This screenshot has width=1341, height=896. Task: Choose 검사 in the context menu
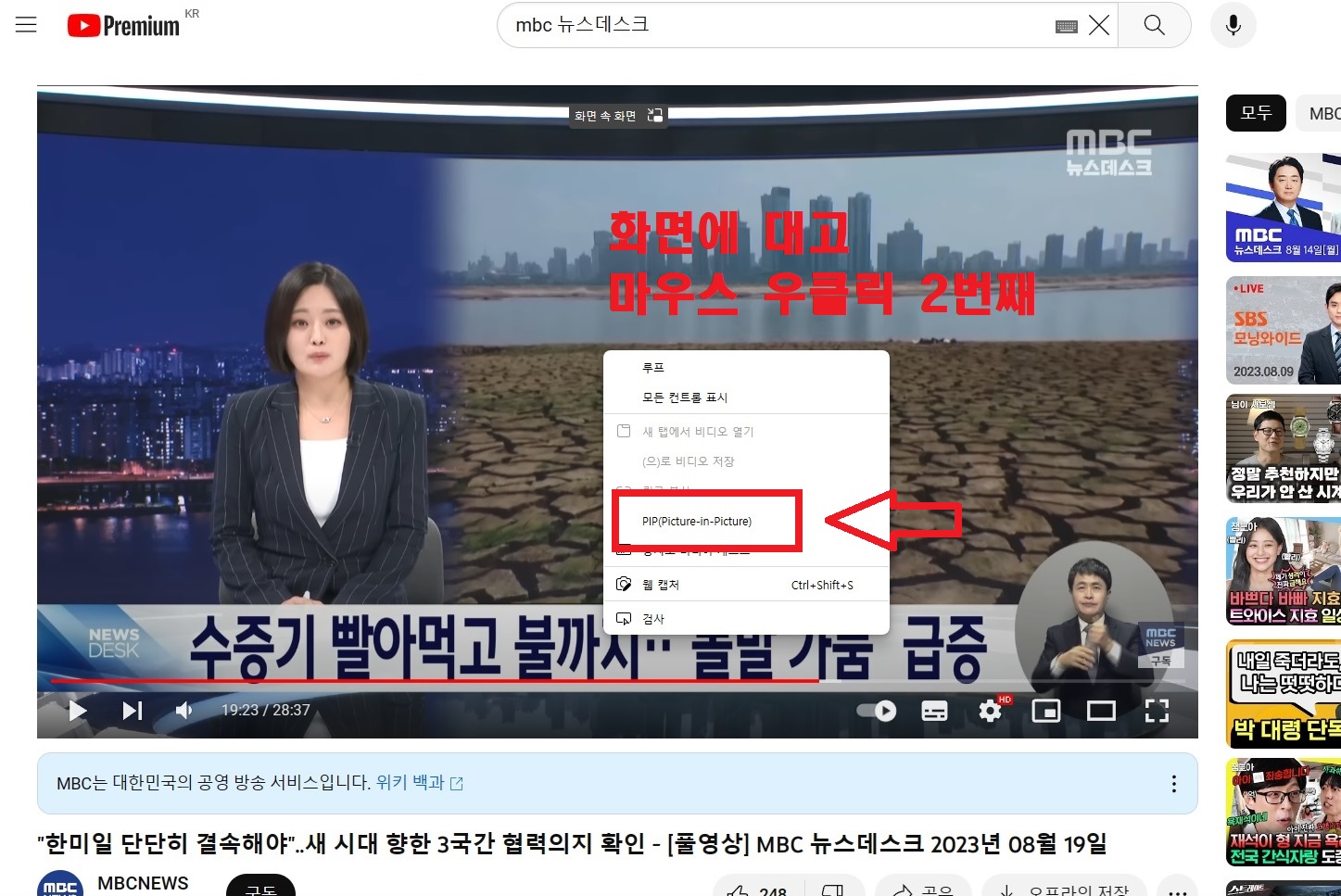click(x=746, y=619)
